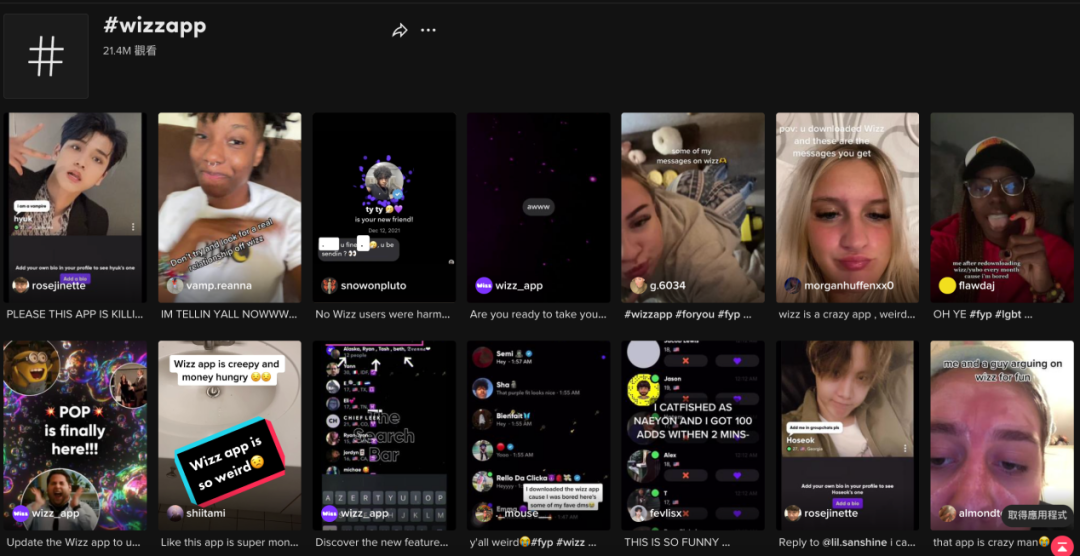Open 'Wizz app is creepy and money hungry' video
This screenshot has width=1080, height=556.
tap(229, 435)
